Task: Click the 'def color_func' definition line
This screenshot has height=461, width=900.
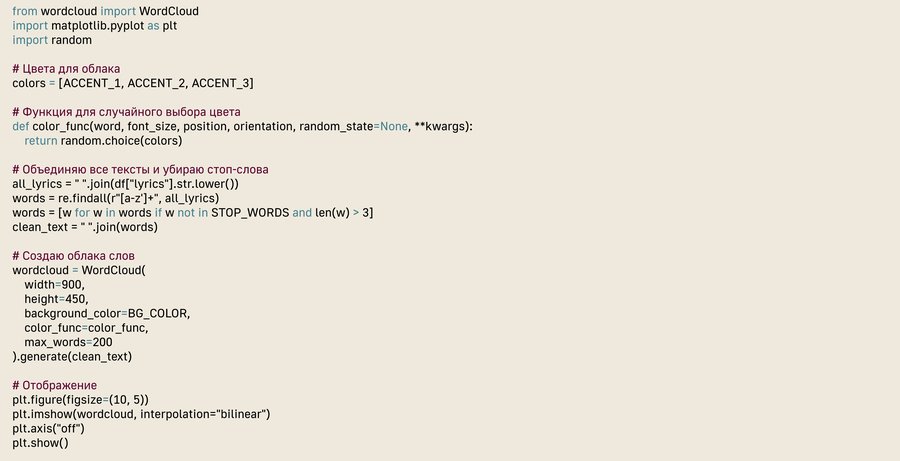Action: pos(242,126)
